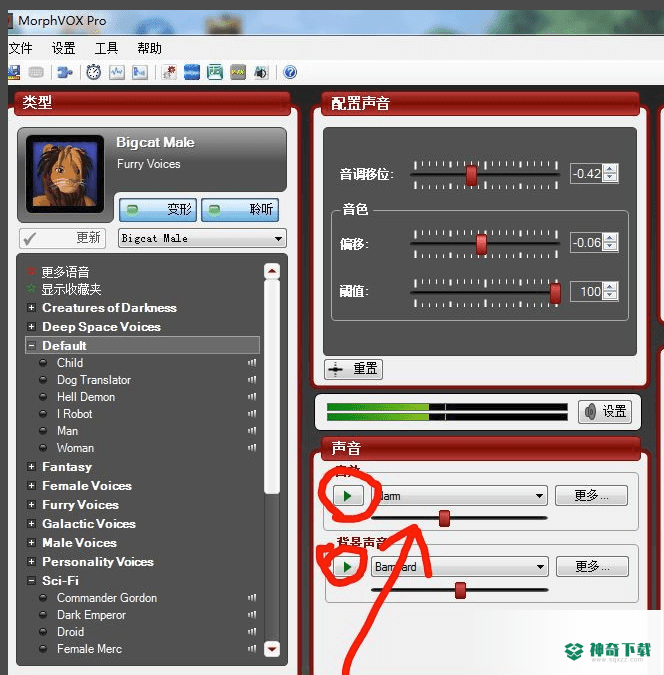
Task: Open the Barnyard background sound dropdown
Action: (459, 567)
